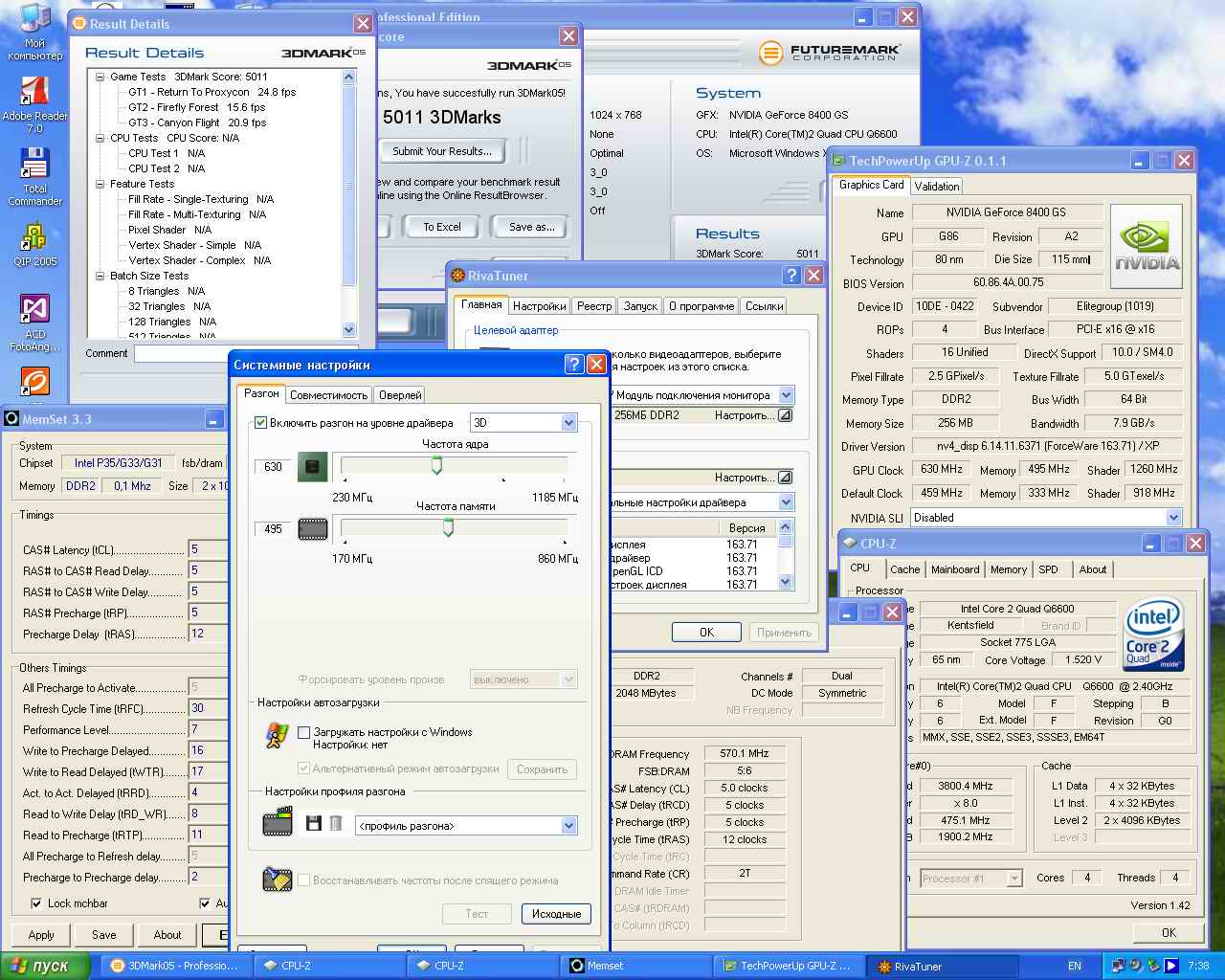Click the overclocking profile graphics card icon
The width and height of the screenshot is (1225, 980).
[x=278, y=823]
